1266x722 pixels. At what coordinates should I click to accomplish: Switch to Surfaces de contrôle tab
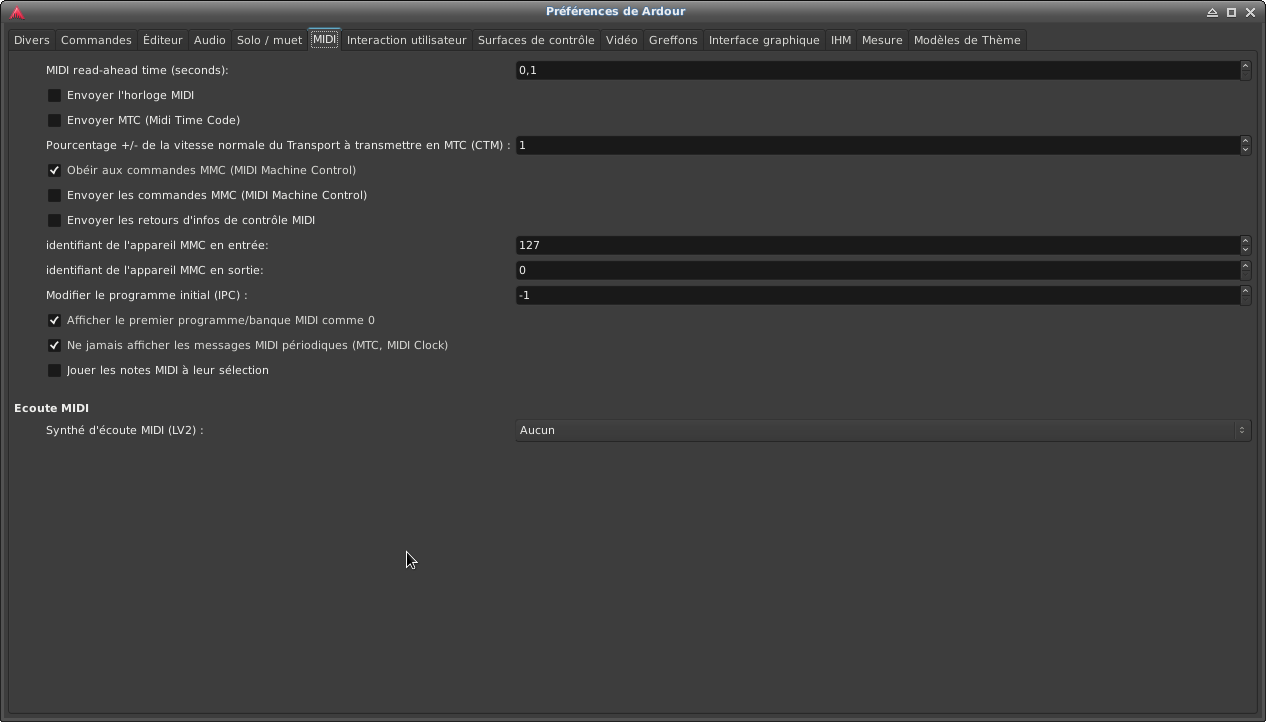536,40
